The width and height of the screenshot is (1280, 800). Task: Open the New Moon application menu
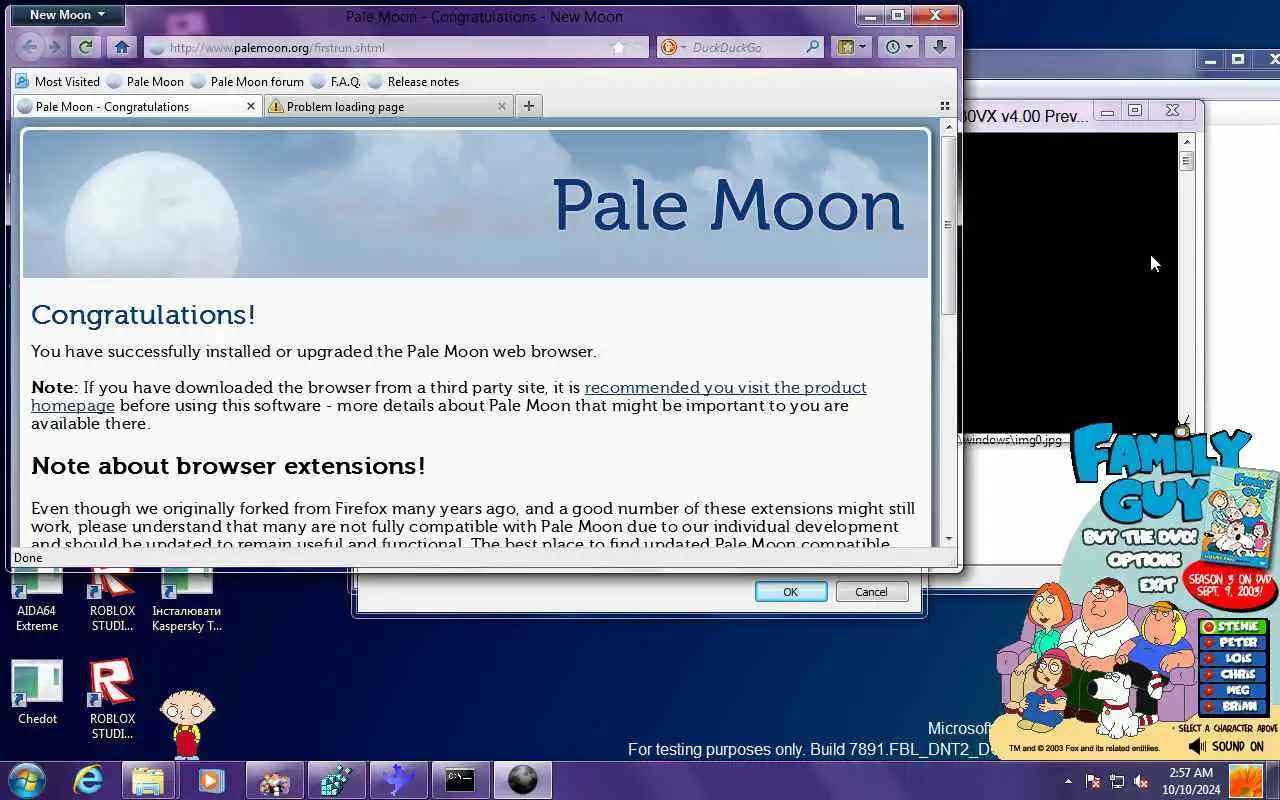click(x=67, y=15)
